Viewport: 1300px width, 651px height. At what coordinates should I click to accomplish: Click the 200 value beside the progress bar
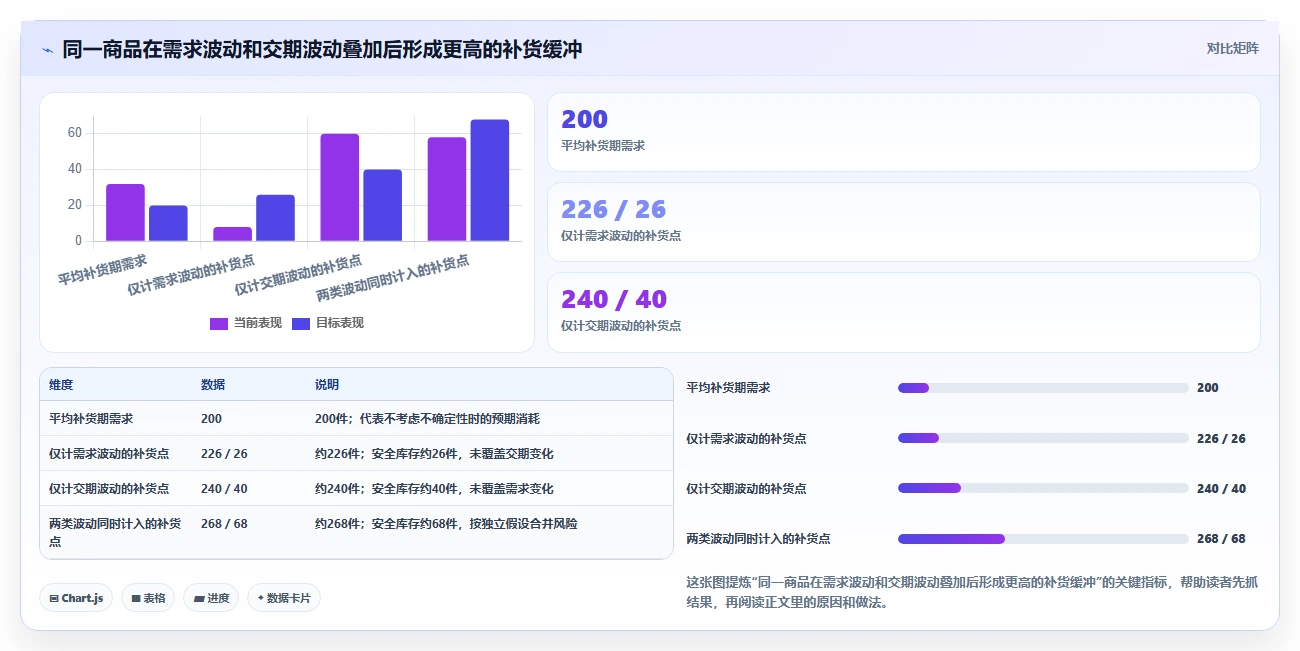point(1208,388)
